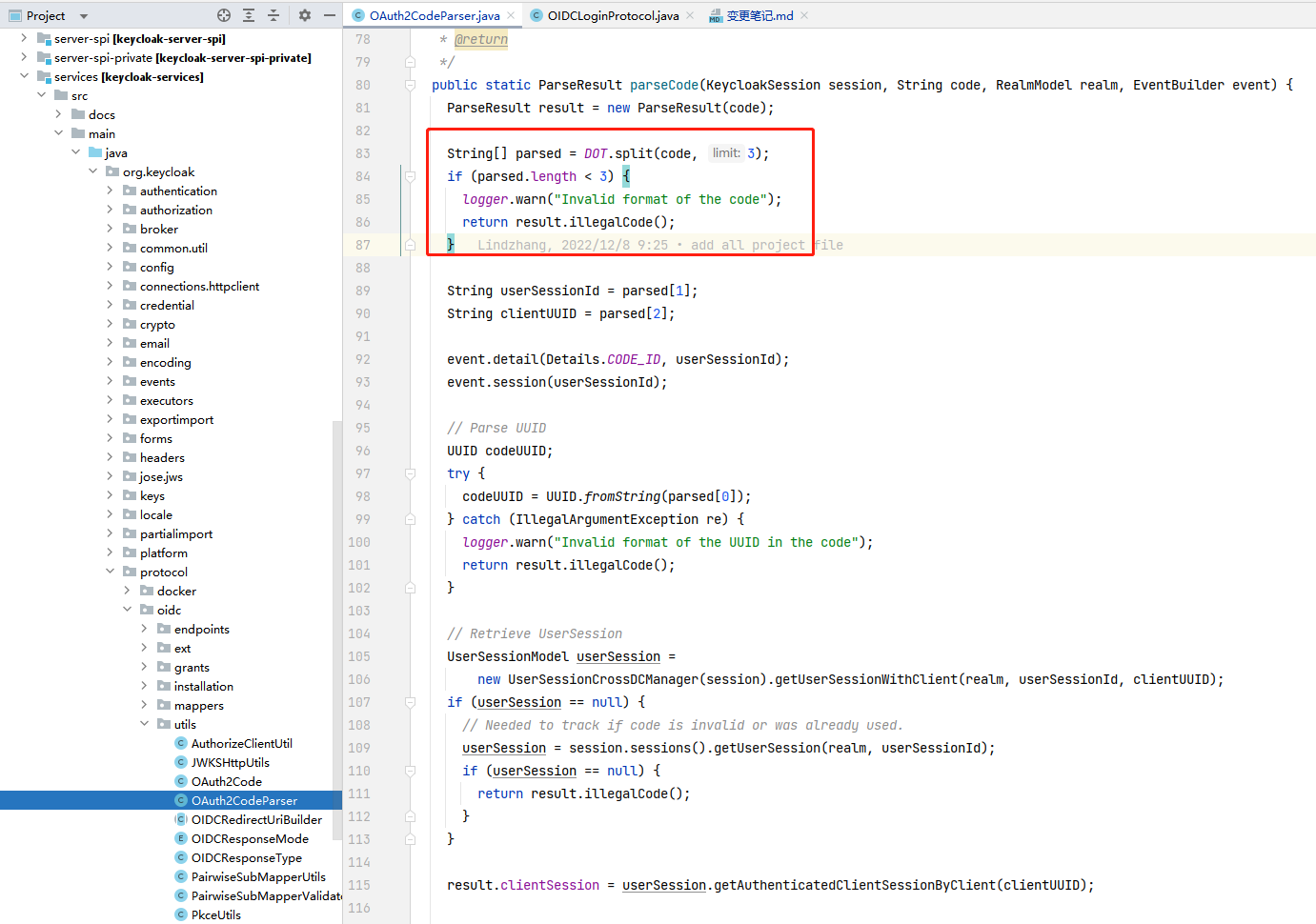1316x924 pixels.
Task: Collapse the org.keycloak package
Action: [92, 171]
